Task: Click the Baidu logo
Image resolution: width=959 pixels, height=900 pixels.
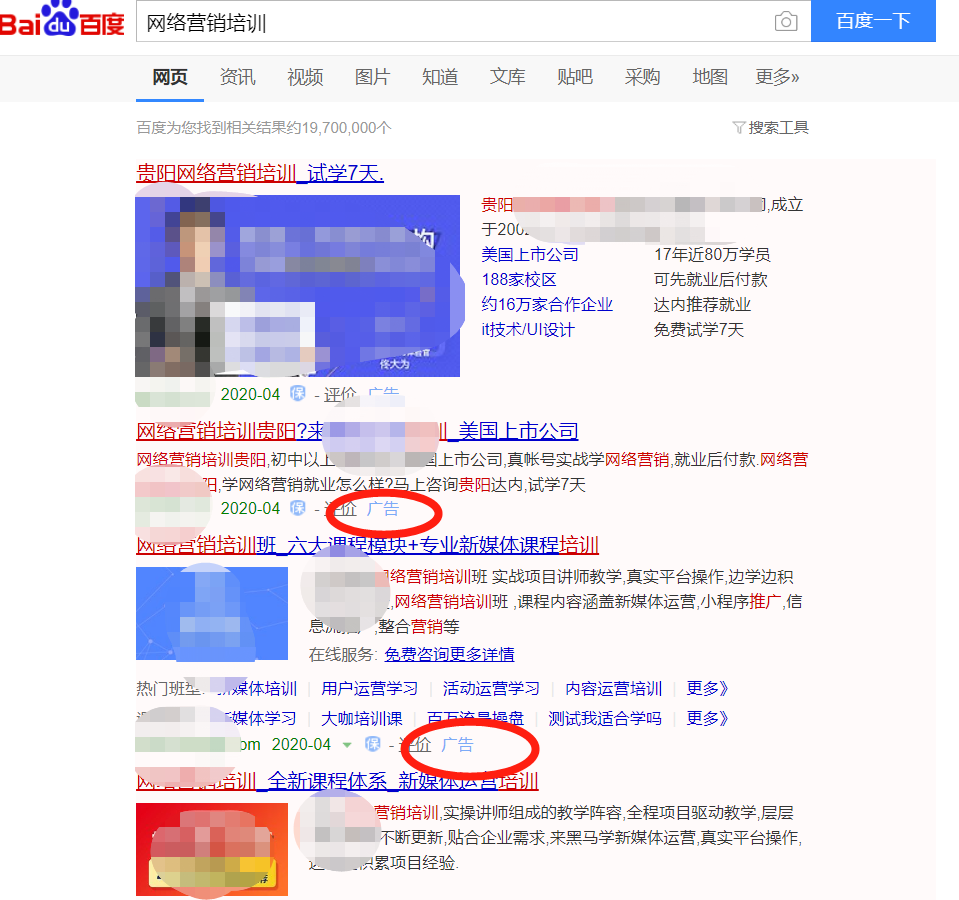Action: point(62,20)
